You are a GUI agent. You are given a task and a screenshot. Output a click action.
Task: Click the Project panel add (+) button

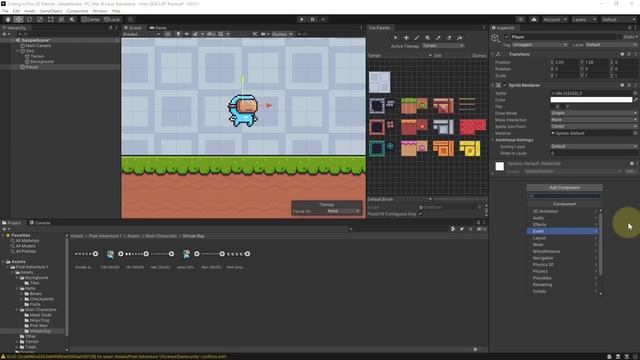[4, 229]
